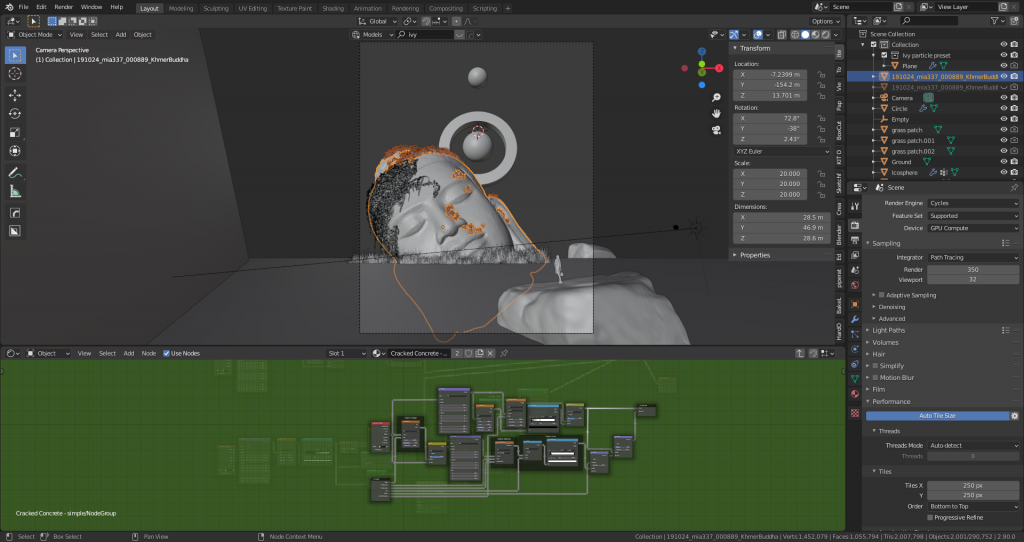Image resolution: width=1024 pixels, height=542 pixels.
Task: Toggle camera view with the camera gizmo icon
Action: point(717,130)
